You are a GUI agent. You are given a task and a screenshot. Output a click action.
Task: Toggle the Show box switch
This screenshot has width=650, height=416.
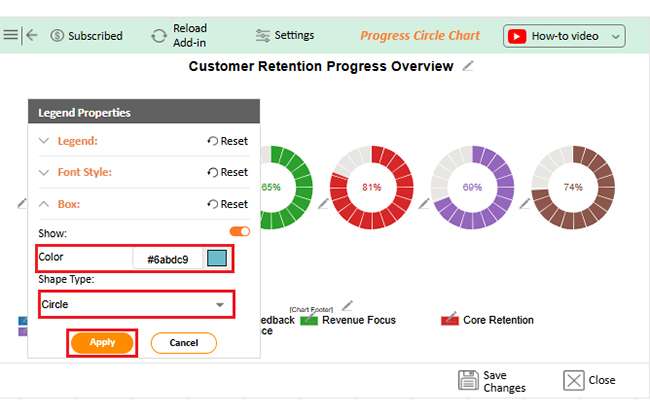240,232
